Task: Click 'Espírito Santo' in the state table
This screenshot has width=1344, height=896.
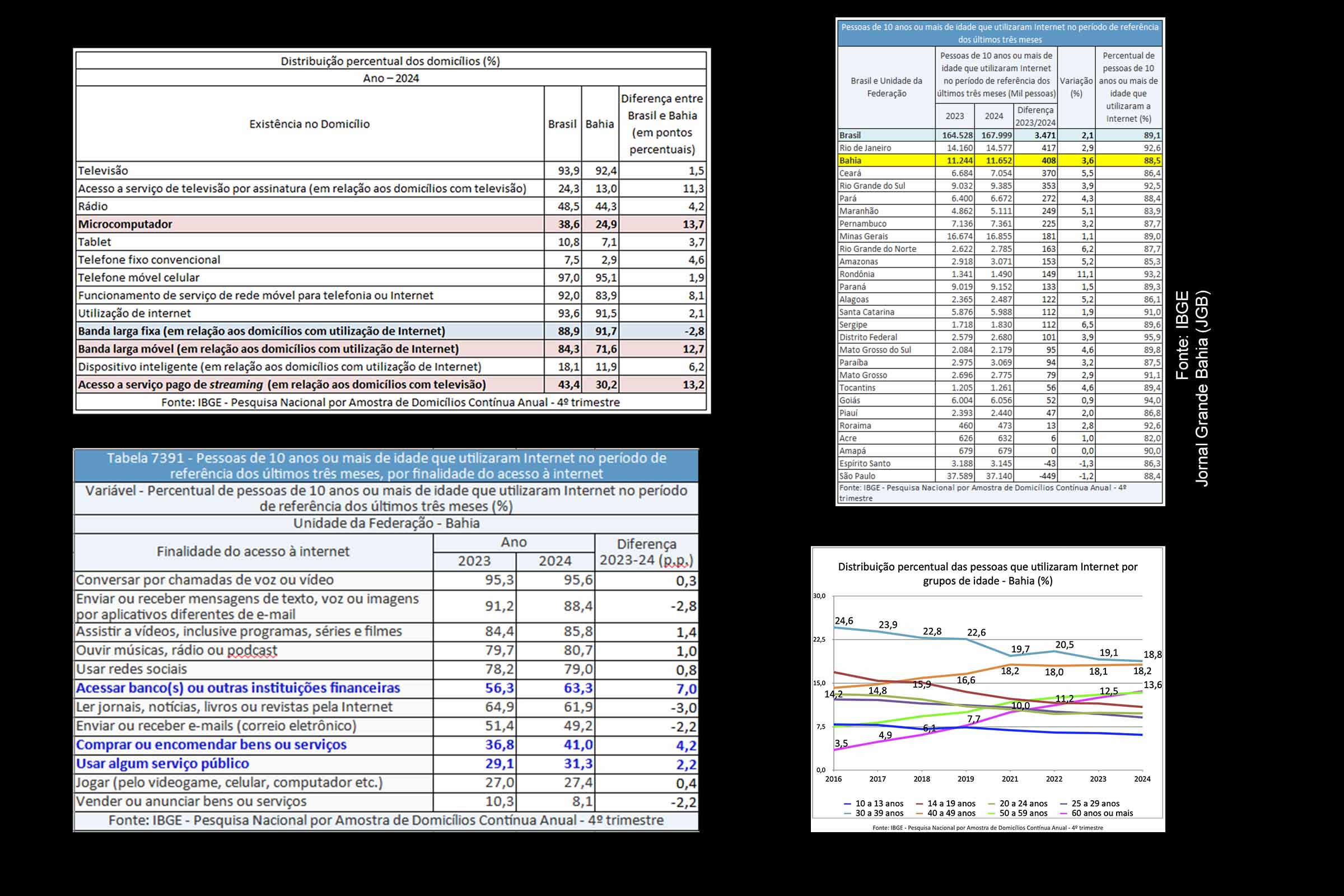Action: (x=865, y=464)
